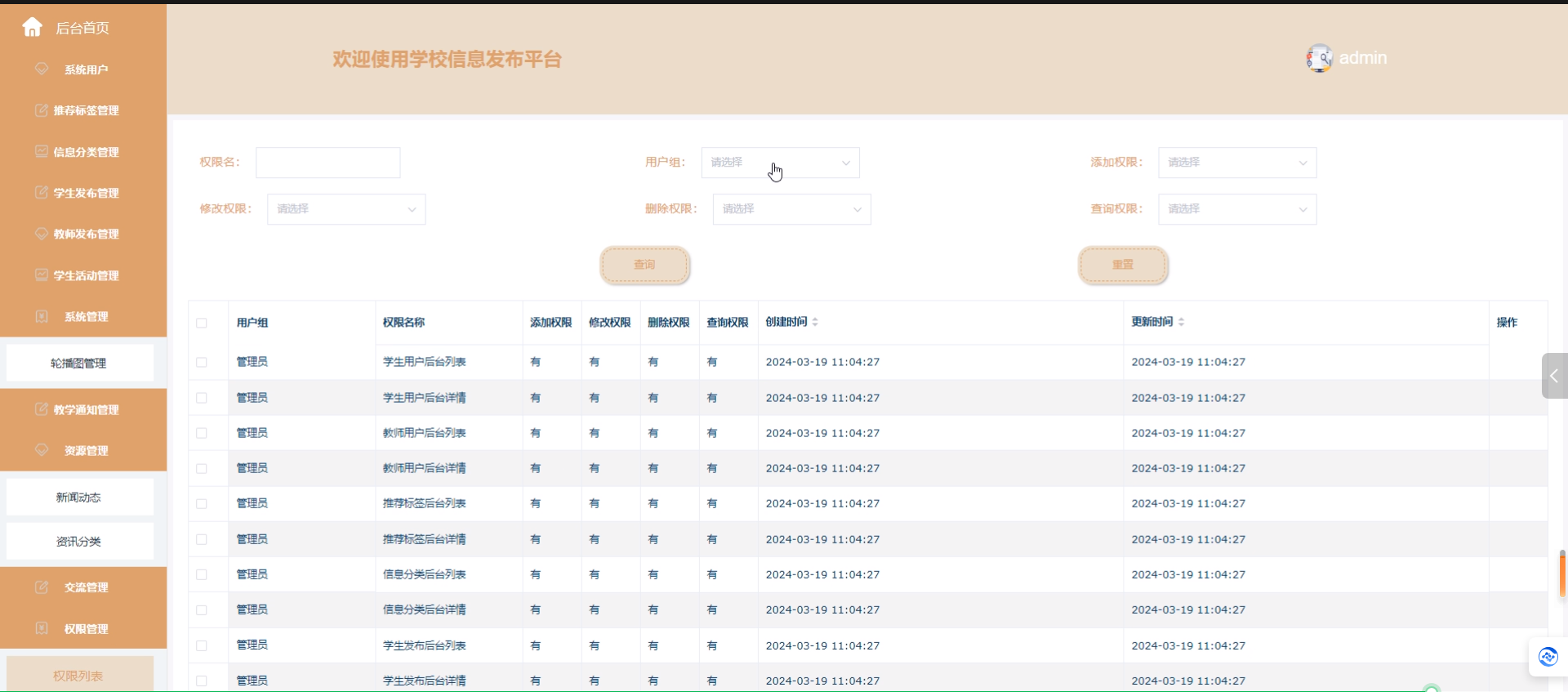
Task: Click the icon next to 资源管理
Action: (42, 450)
